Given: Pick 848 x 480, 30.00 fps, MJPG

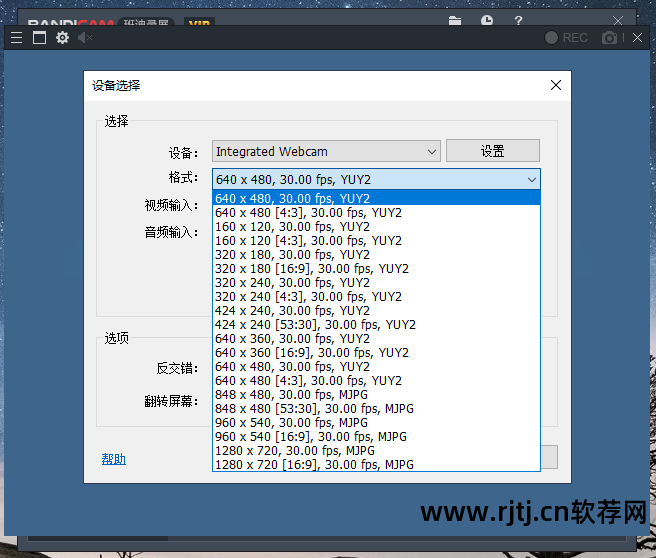Looking at the screenshot, I should (377, 394).
